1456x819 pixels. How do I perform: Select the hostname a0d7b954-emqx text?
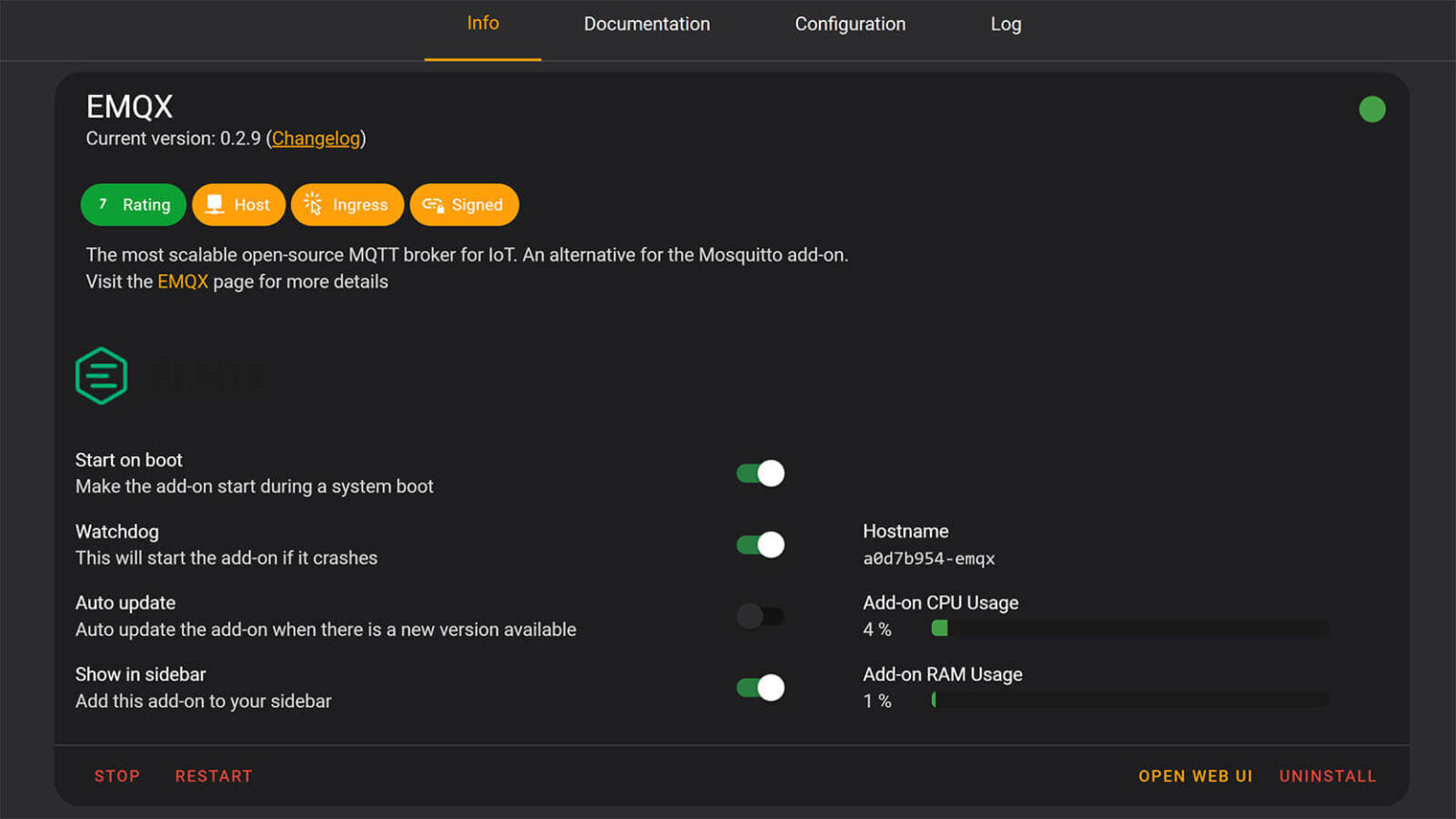928,558
